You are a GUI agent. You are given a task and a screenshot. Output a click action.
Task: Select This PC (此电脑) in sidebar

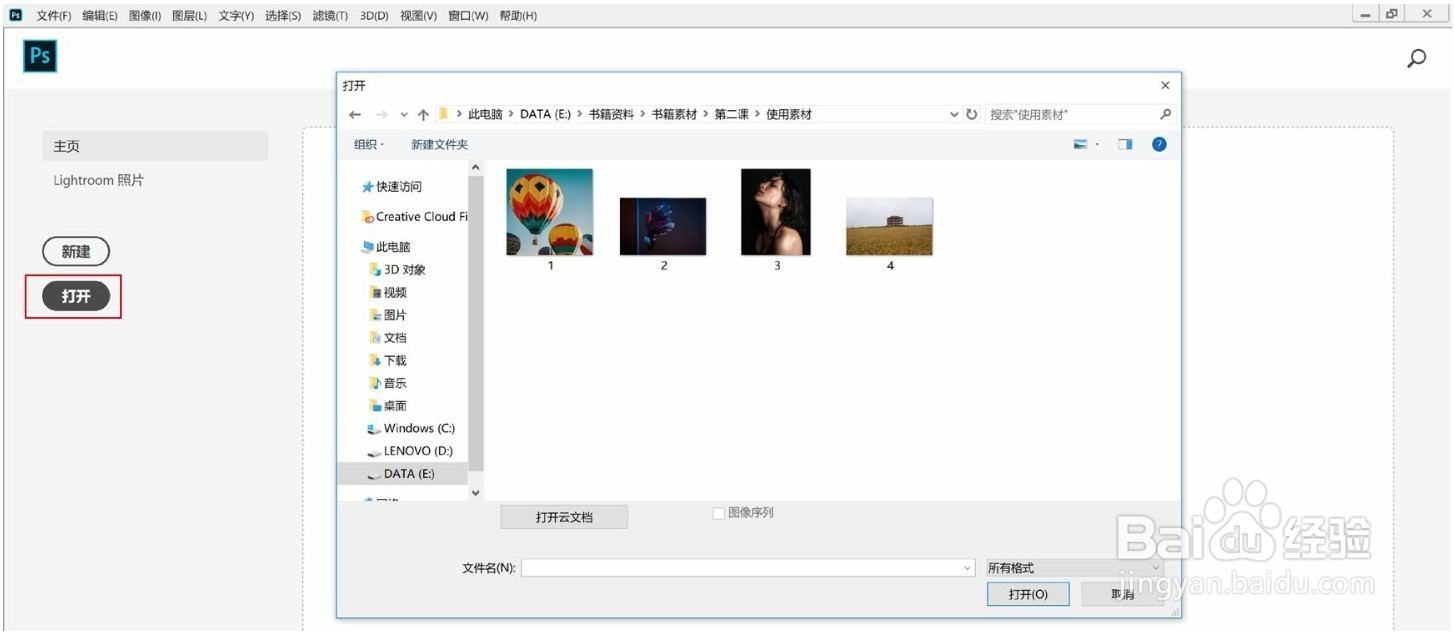click(x=386, y=247)
